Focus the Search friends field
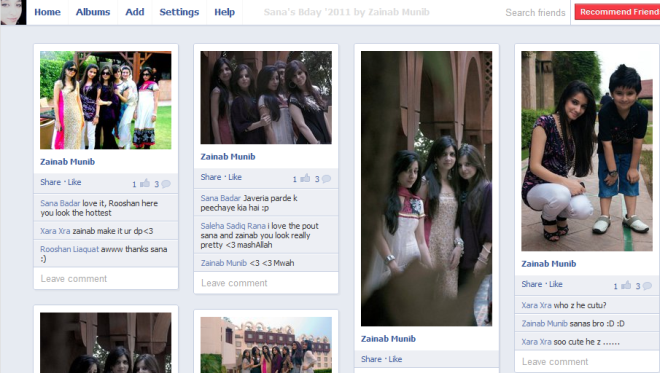The height and width of the screenshot is (373, 660). click(x=535, y=13)
